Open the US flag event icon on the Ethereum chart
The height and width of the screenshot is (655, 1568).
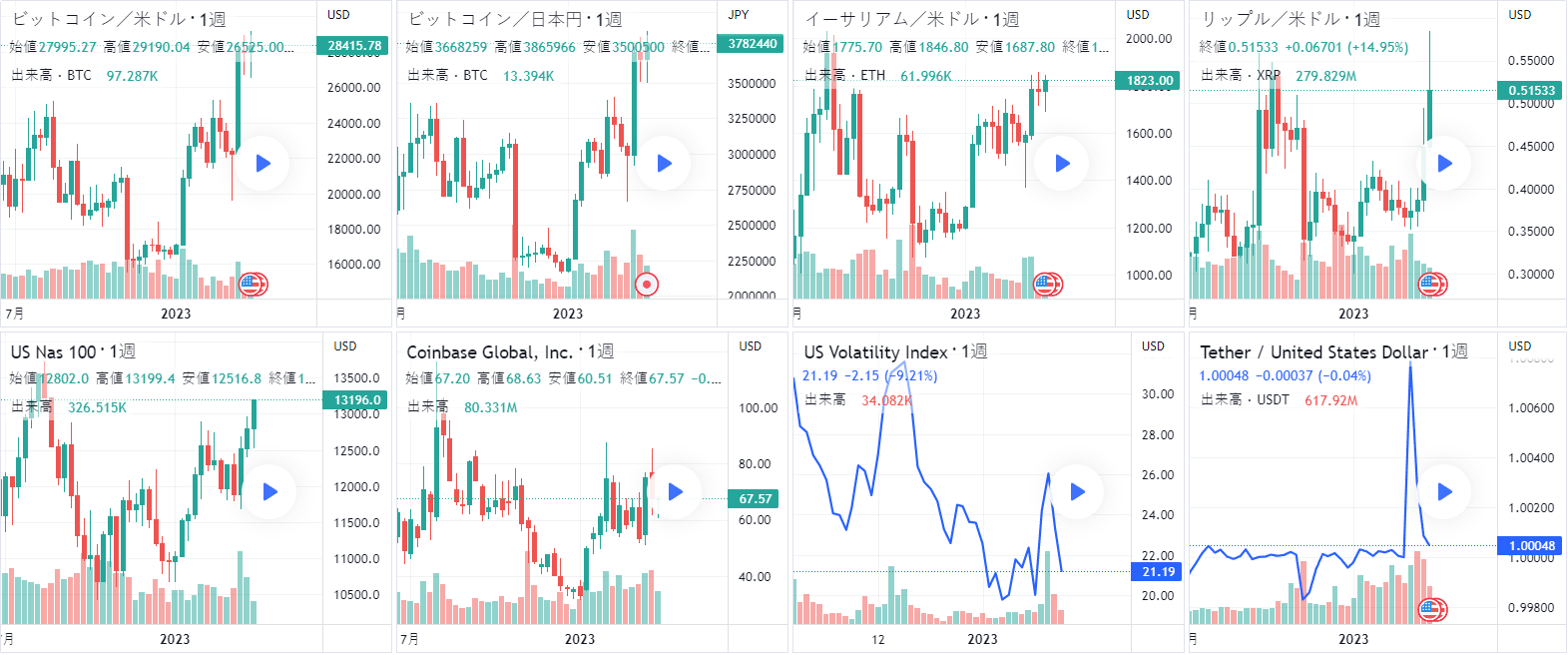click(1047, 285)
